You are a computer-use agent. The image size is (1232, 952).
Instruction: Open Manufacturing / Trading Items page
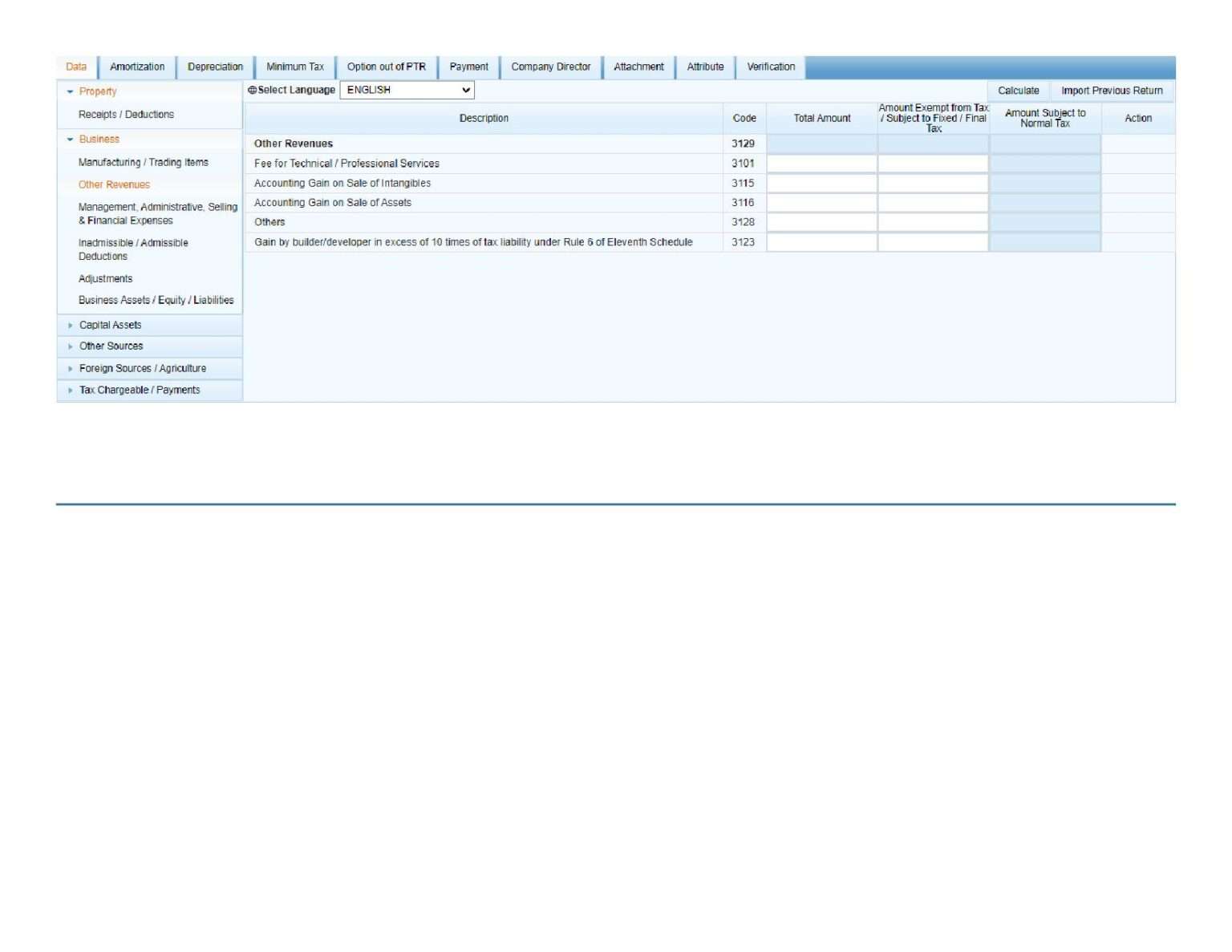(144, 163)
